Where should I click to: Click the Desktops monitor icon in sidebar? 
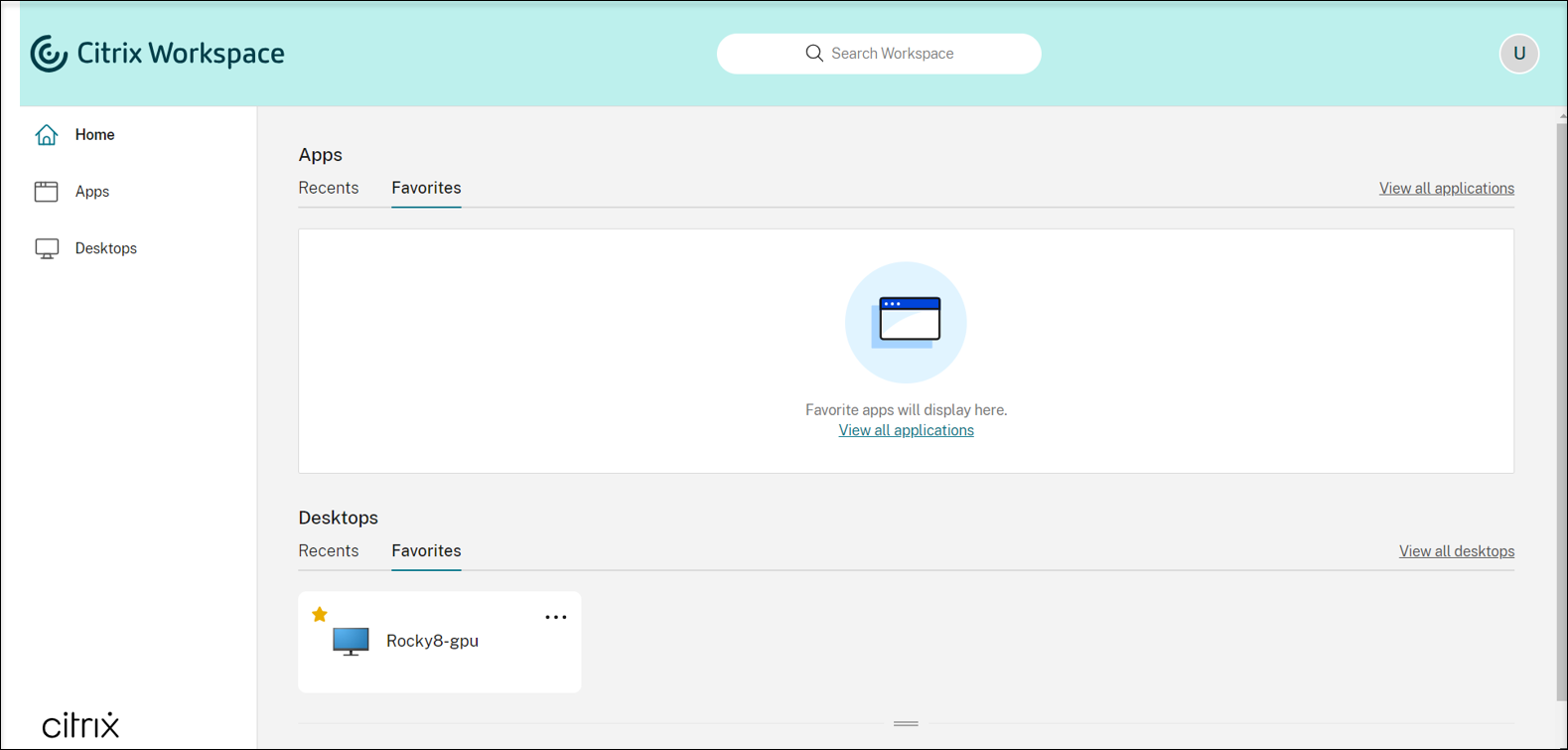47,248
